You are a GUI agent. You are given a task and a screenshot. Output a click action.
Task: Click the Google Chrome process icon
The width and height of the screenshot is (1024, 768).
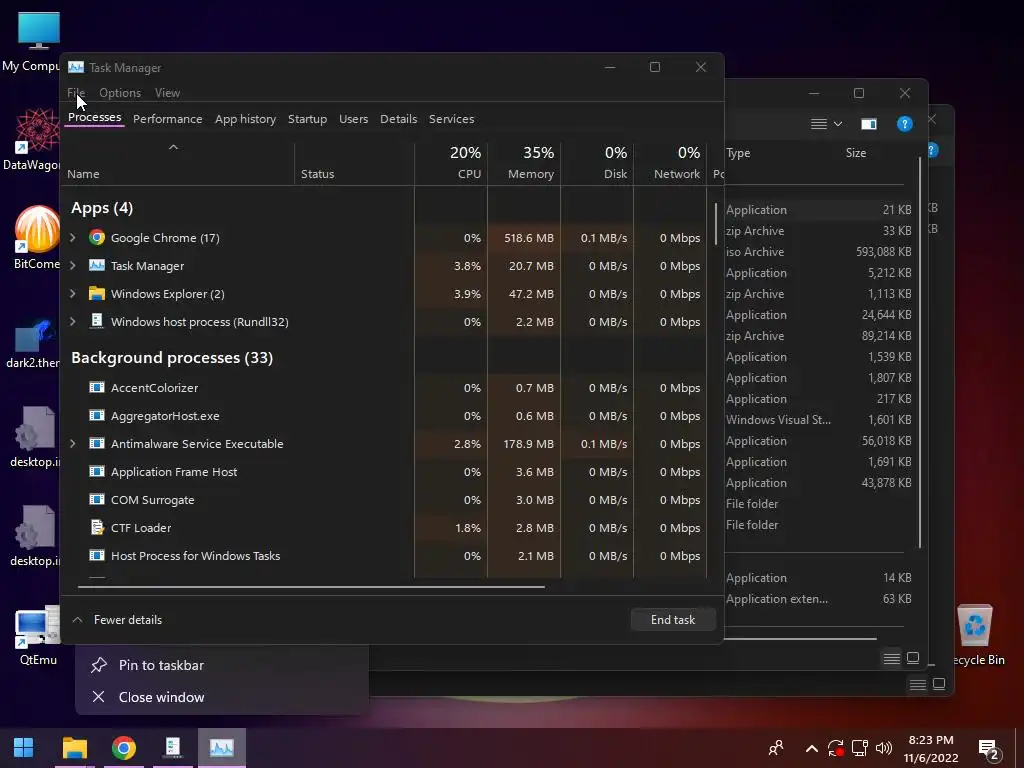pos(97,238)
